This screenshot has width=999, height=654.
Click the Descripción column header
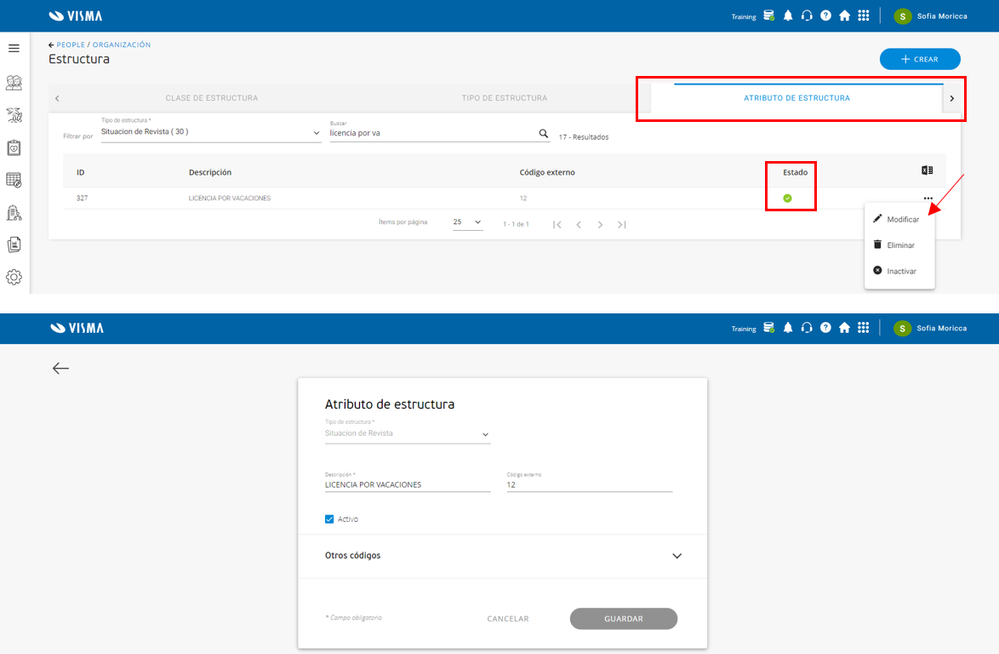point(210,173)
